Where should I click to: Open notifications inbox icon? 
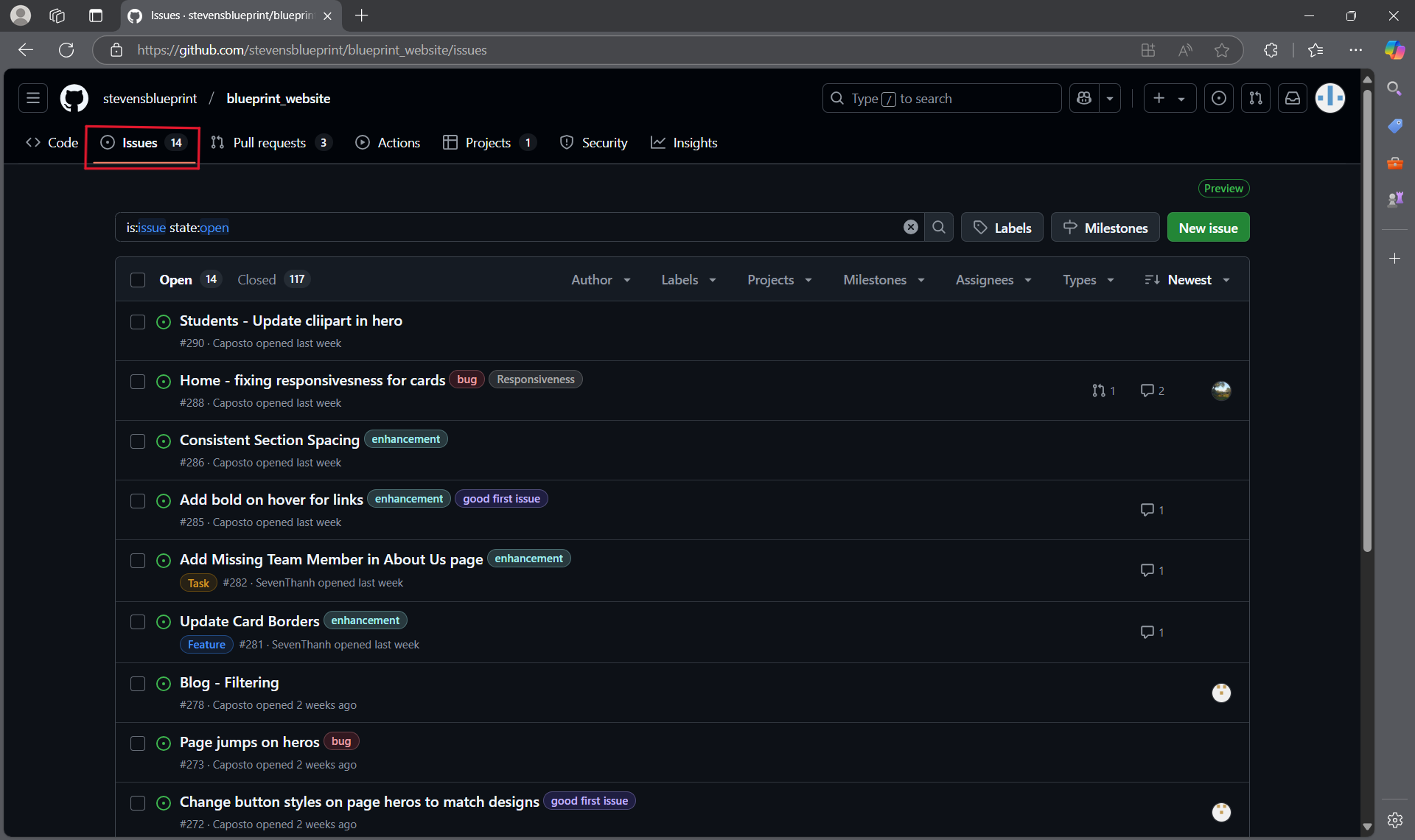(1293, 98)
